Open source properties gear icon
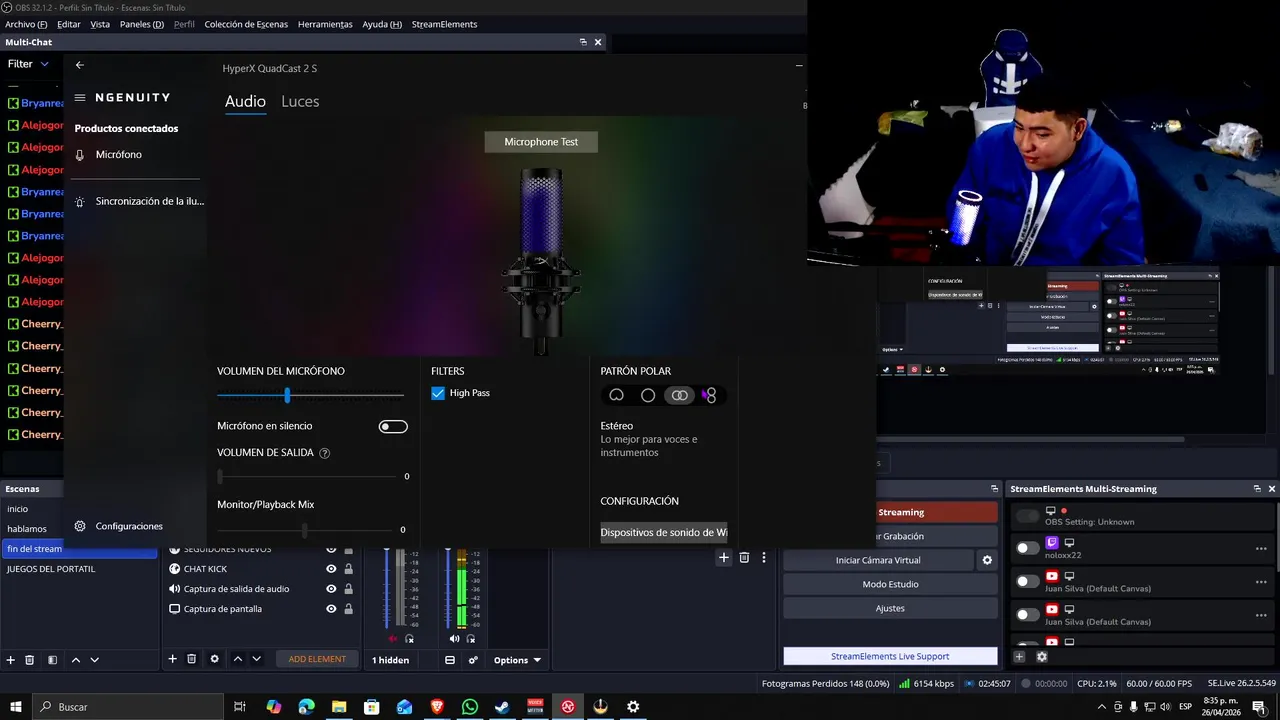The image size is (1280, 720). click(214, 659)
